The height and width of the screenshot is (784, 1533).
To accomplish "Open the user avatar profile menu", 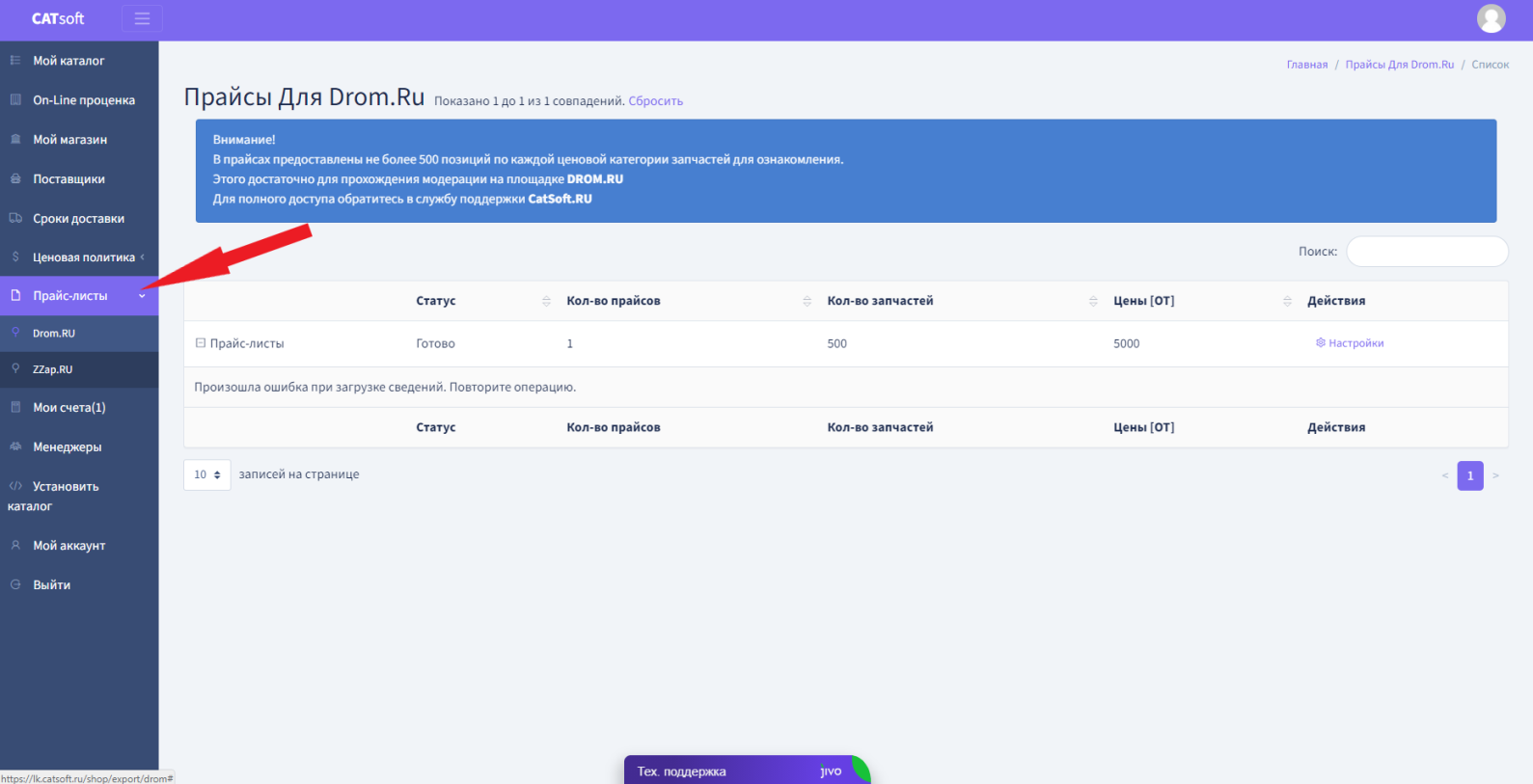I will tap(1491, 18).
